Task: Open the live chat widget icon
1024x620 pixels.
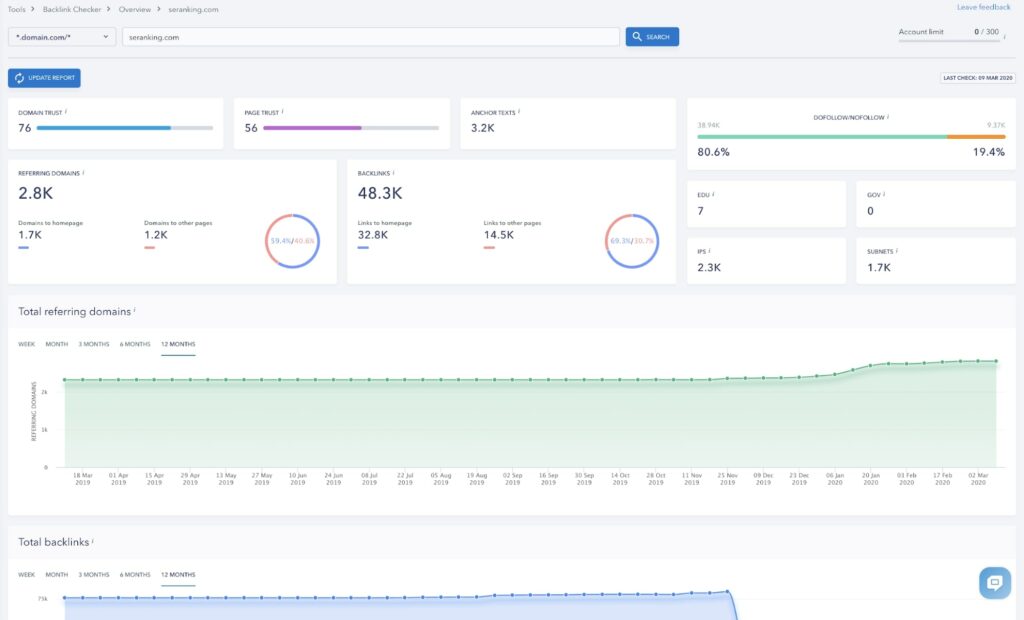Action: click(x=995, y=582)
